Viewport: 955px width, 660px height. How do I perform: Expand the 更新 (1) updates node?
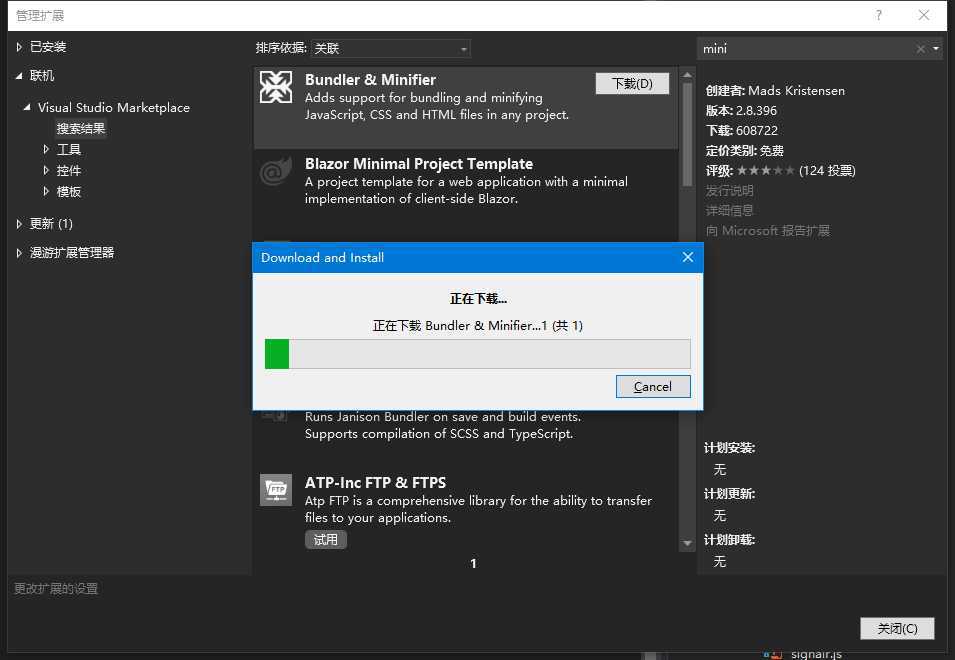click(x=19, y=223)
